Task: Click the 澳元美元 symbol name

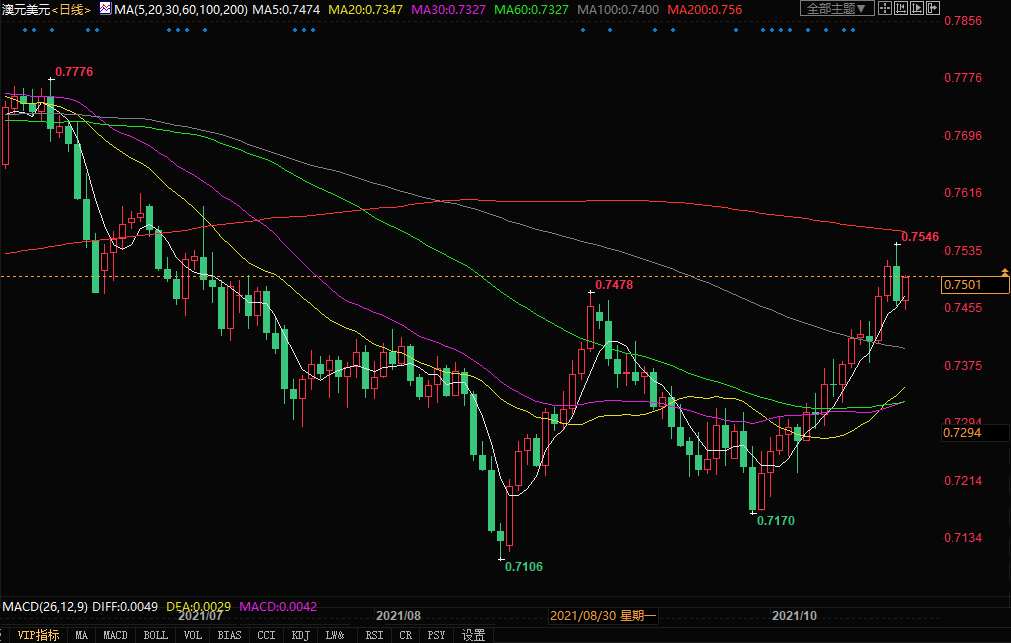Action: click(x=25, y=9)
